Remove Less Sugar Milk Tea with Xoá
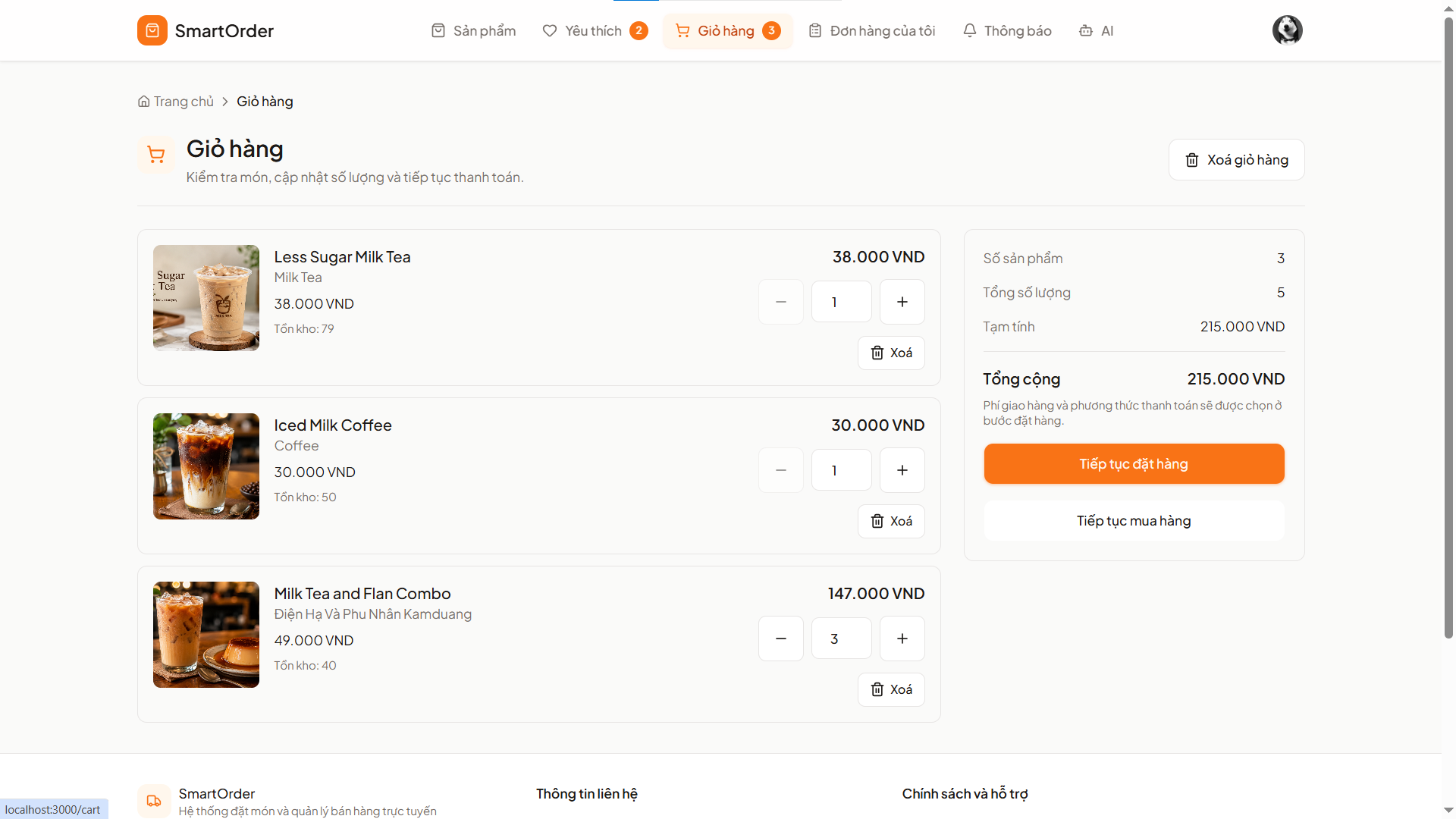 tap(891, 353)
